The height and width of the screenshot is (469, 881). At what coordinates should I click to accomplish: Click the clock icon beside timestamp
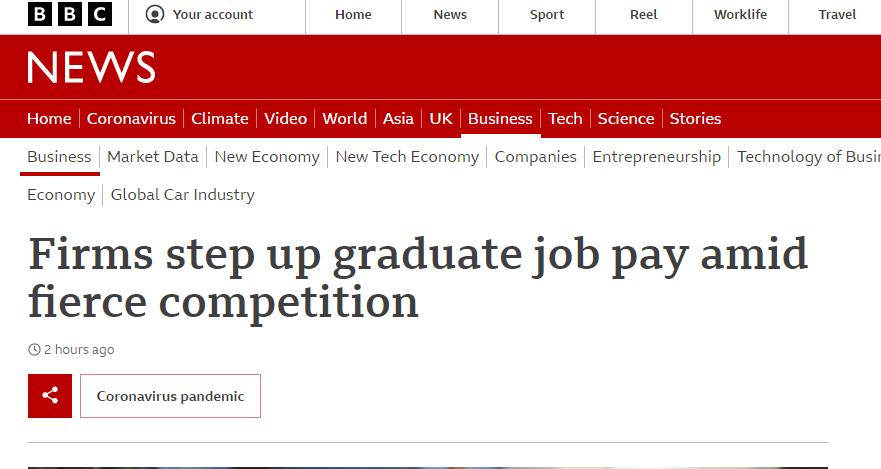34,350
